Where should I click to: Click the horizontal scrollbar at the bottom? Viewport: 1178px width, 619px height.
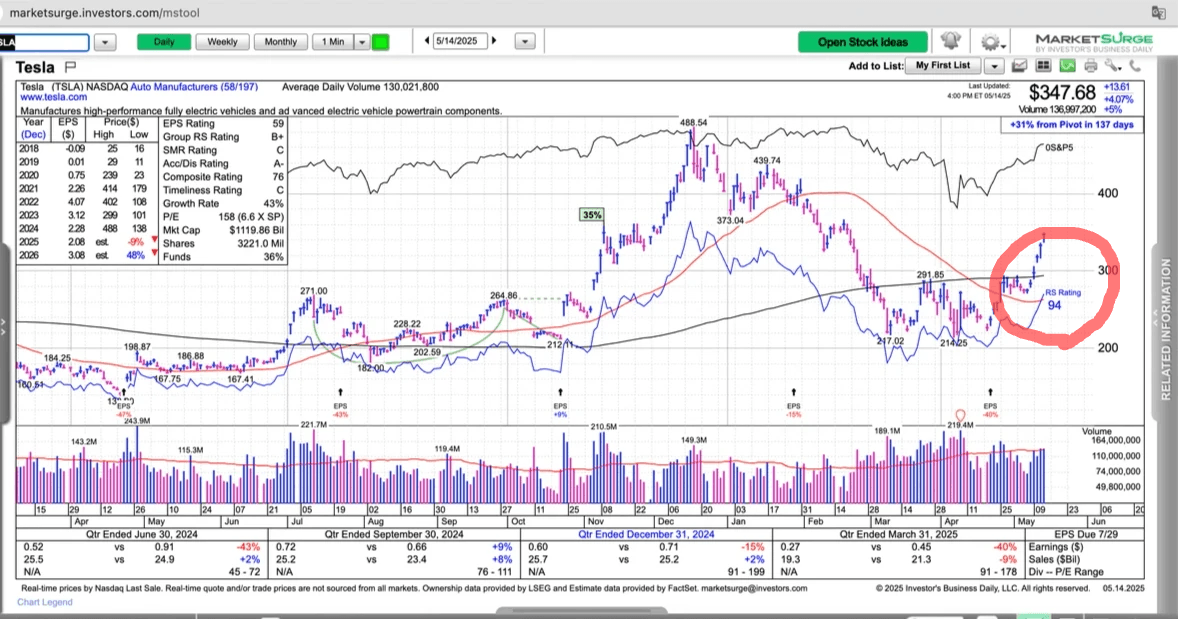click(581, 610)
